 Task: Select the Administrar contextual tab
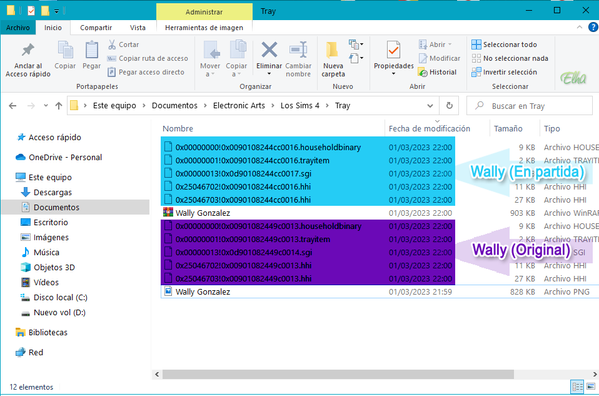coord(204,12)
